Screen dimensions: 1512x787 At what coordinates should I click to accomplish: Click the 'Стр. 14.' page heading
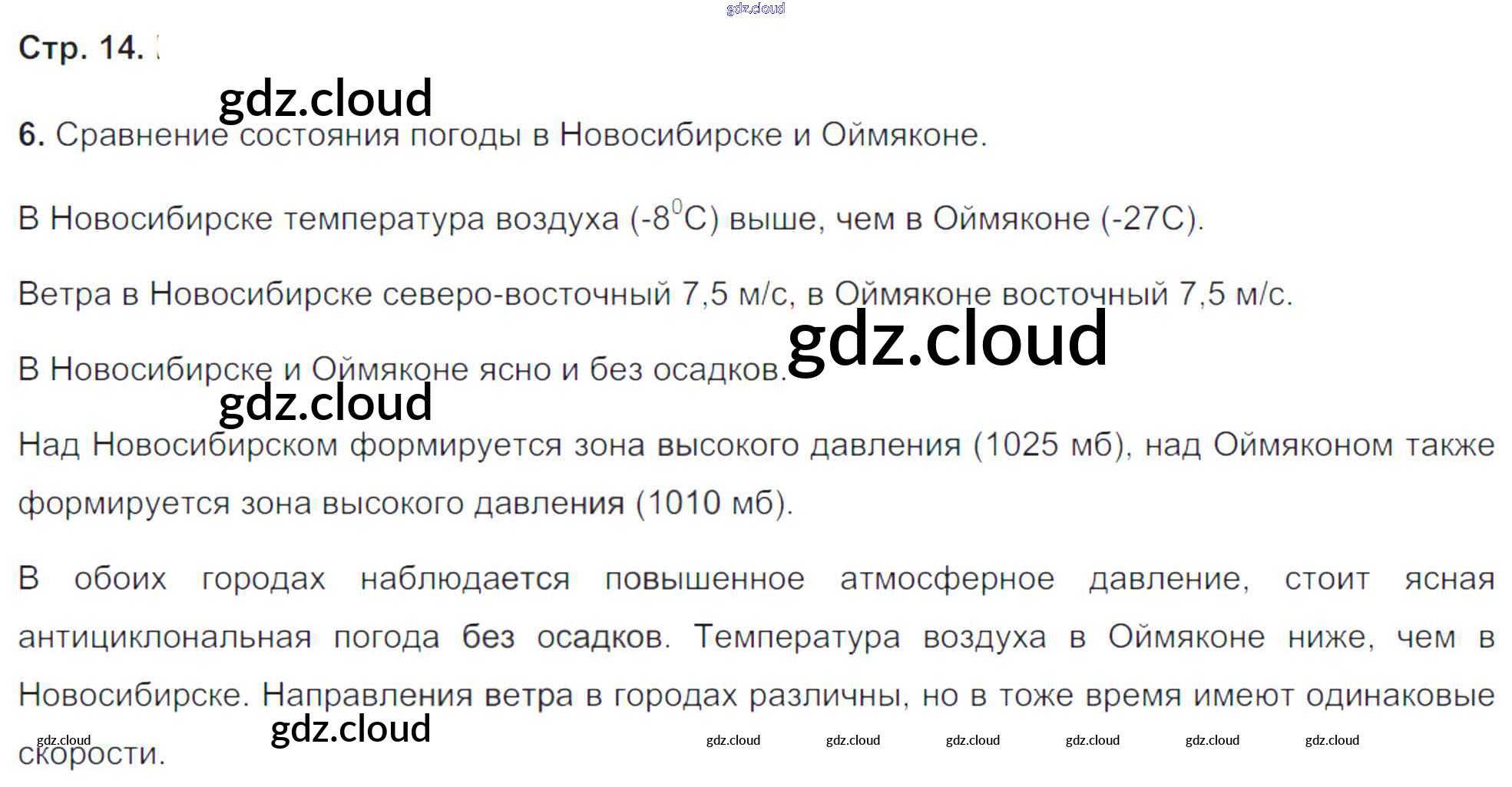(81, 48)
